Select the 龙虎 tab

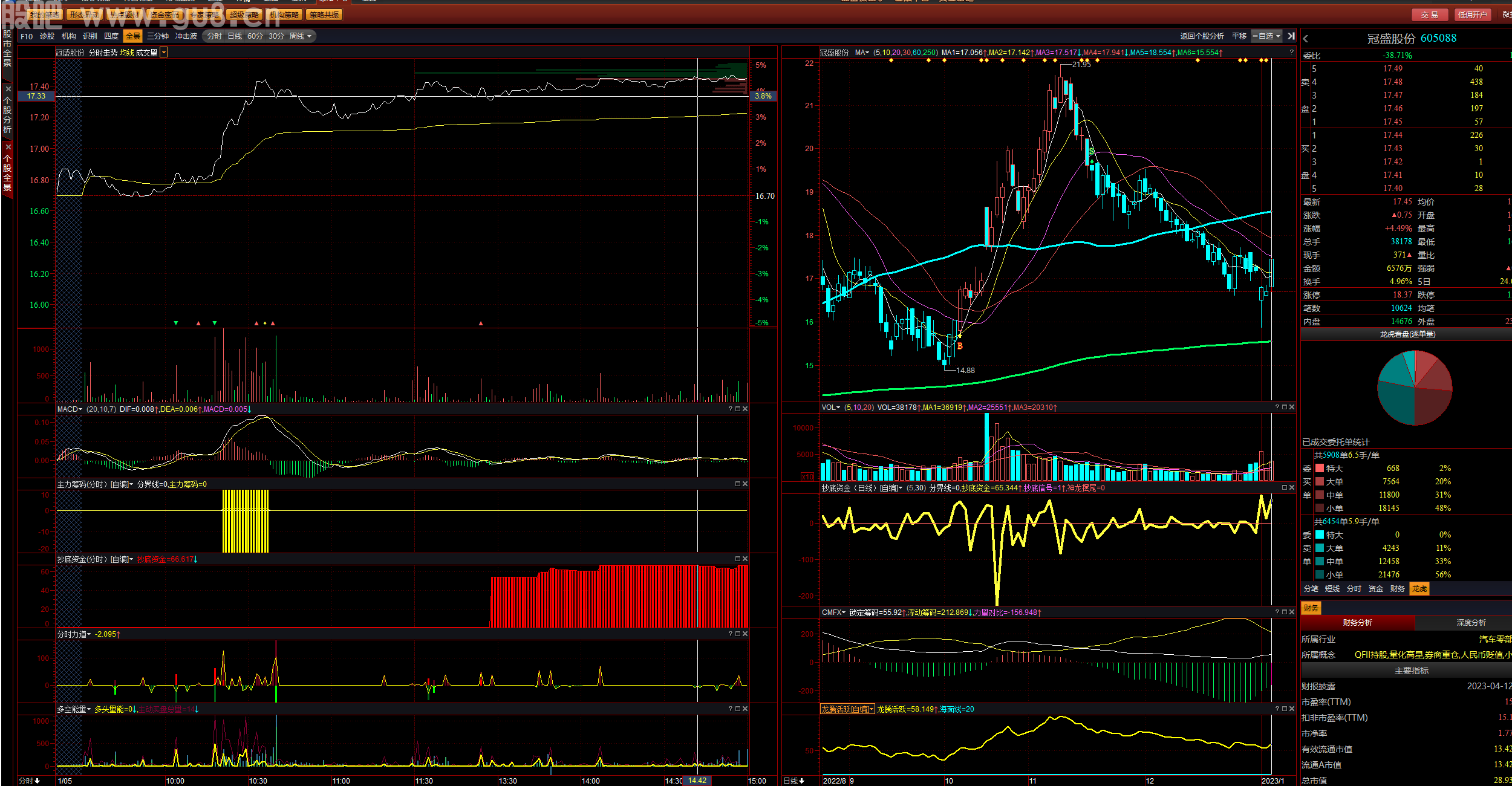tap(1419, 589)
